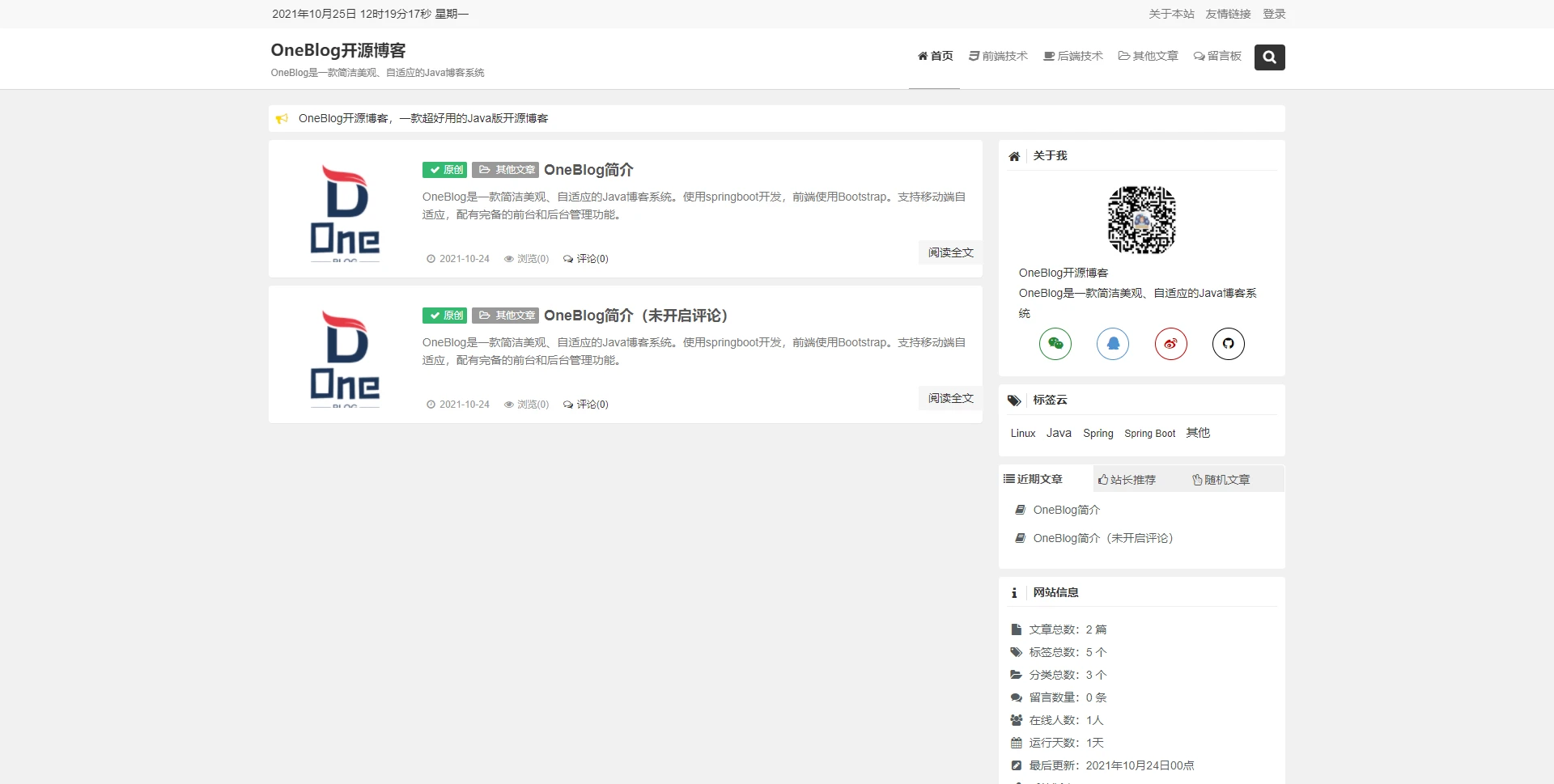Click the 登录 link

pos(1274,14)
